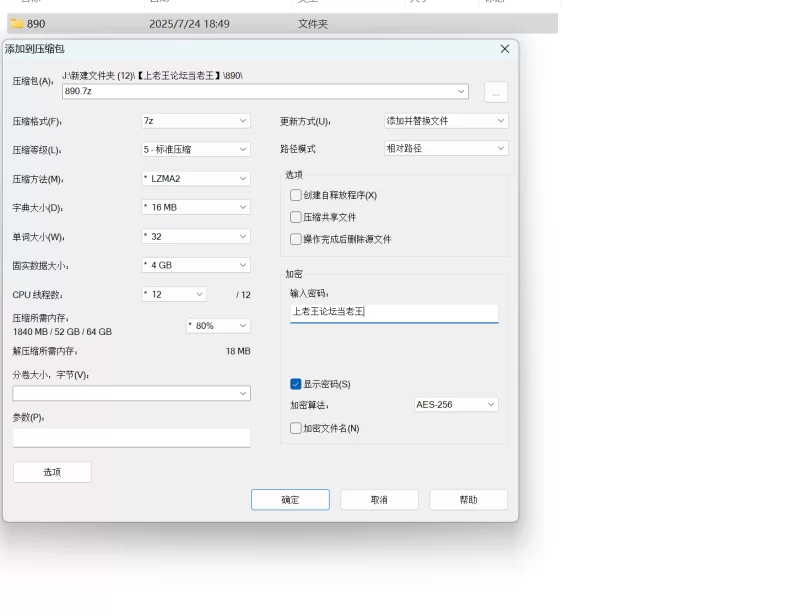Open the 更新方式 添加并替换文件 dropdown
The height and width of the screenshot is (616, 800).
pyautogui.click(x=446, y=121)
